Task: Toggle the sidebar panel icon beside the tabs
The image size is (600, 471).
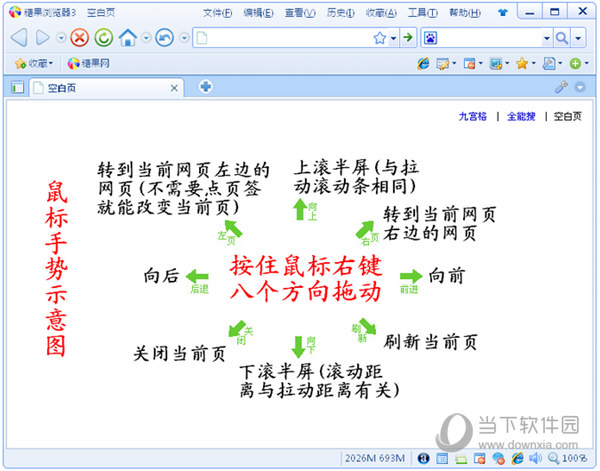Action: [x=18, y=88]
